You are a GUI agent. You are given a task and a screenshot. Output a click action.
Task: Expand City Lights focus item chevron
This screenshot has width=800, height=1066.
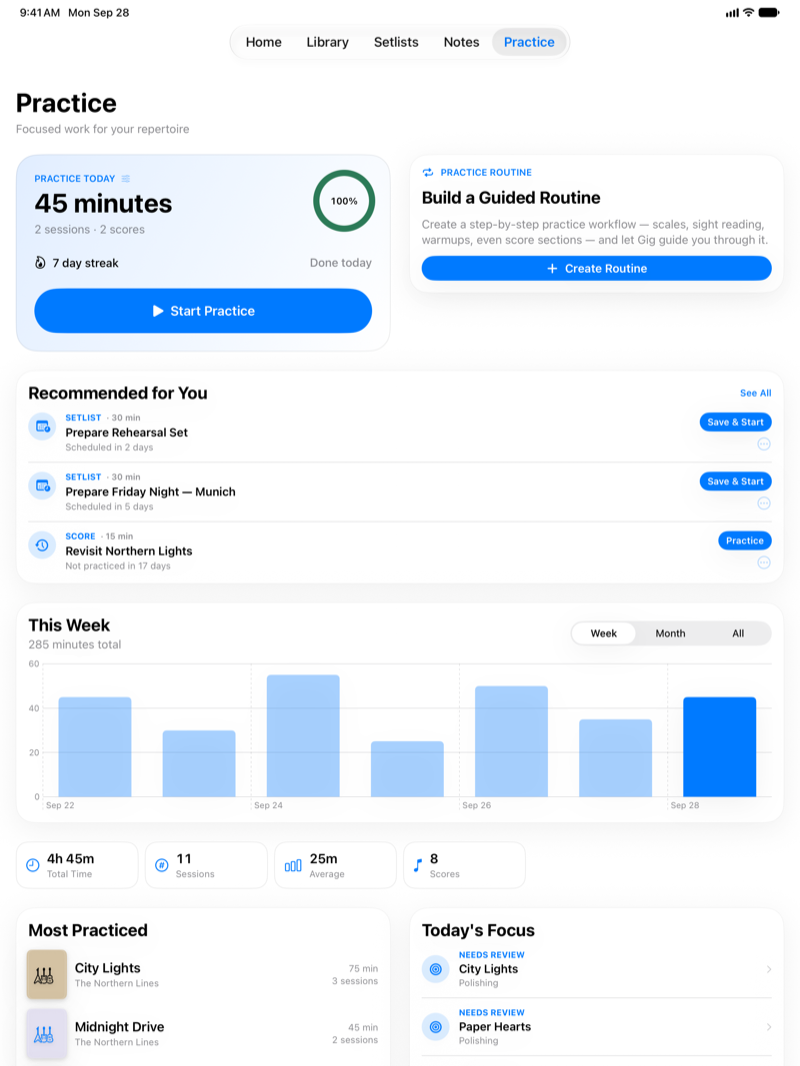click(769, 969)
